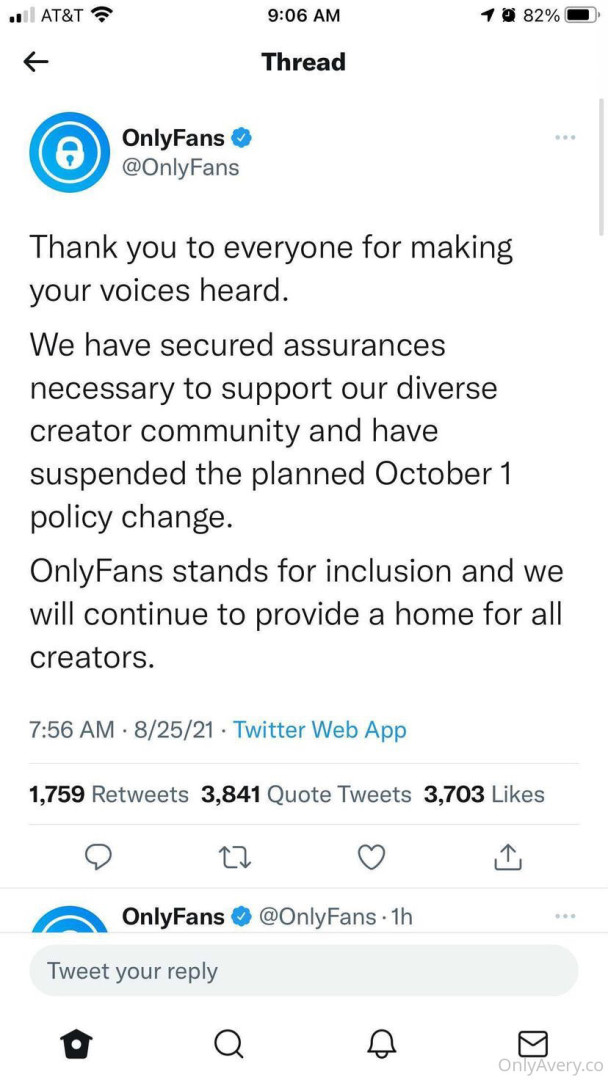Tap the reply speech bubble icon
Screen dimensions: 608x1080
coord(97,856)
